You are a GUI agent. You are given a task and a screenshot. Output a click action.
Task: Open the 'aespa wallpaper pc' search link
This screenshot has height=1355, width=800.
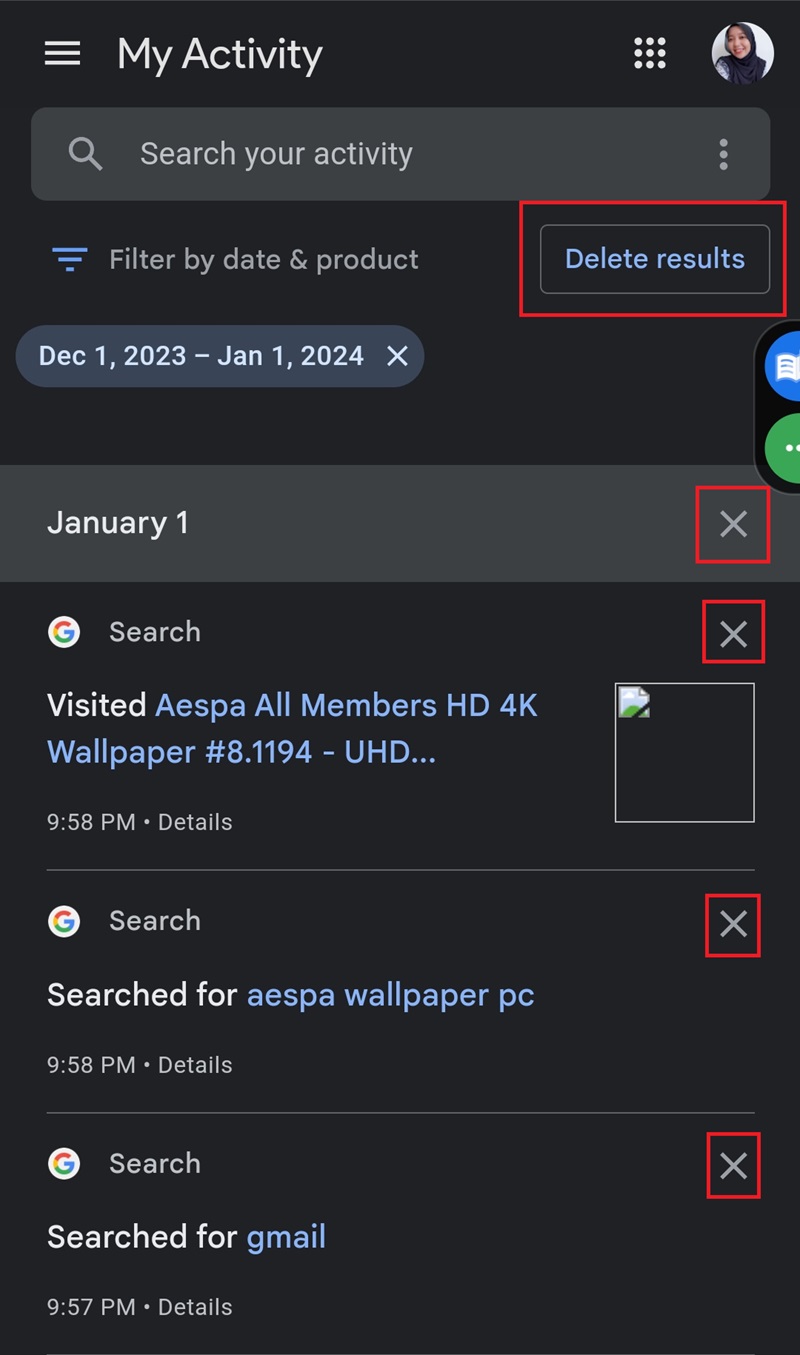(x=390, y=995)
